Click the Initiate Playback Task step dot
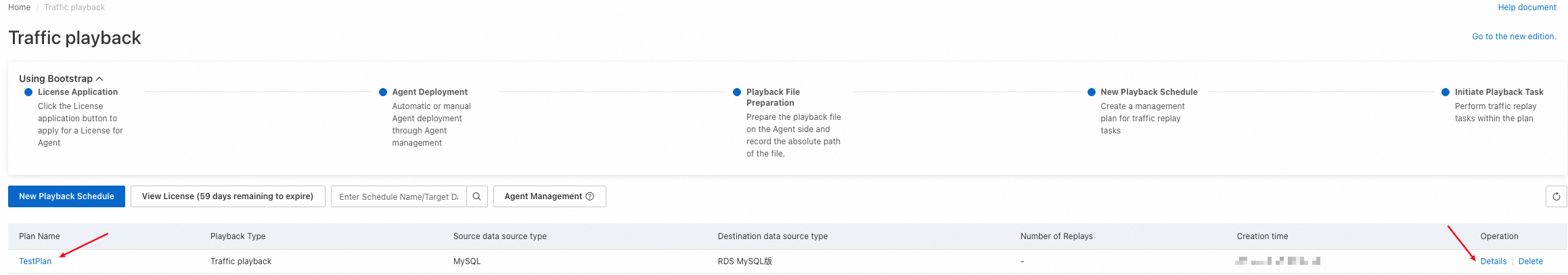This screenshot has width=1568, height=275. (x=1446, y=92)
